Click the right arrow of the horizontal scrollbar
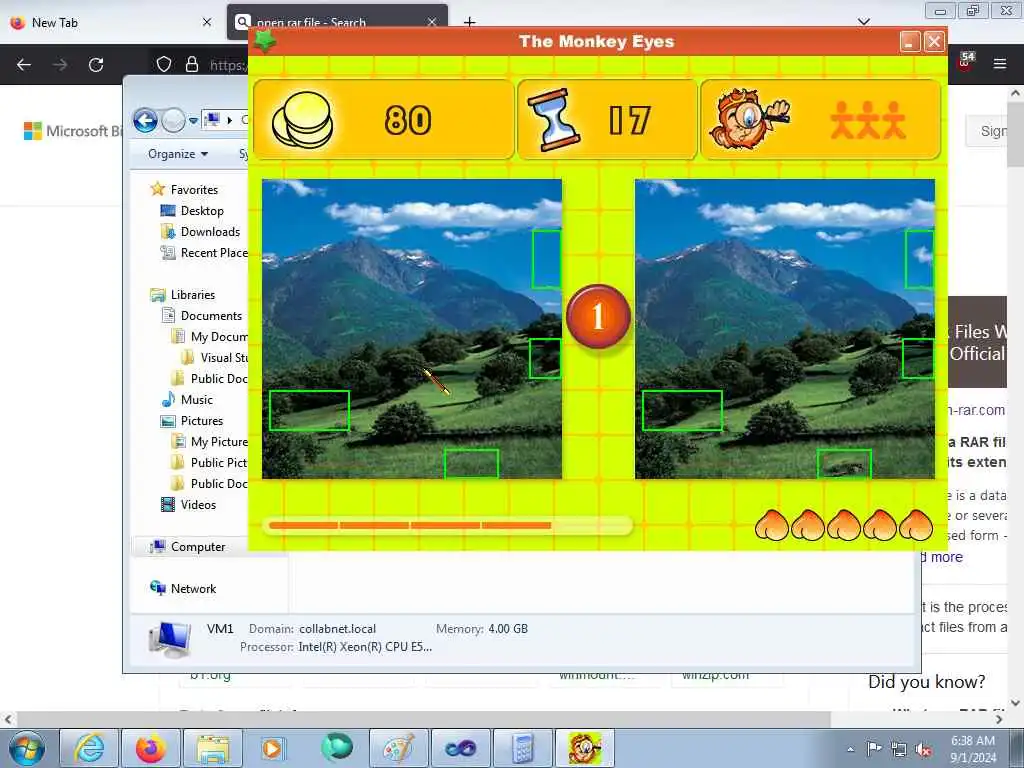The height and width of the screenshot is (768, 1024). (x=999, y=719)
